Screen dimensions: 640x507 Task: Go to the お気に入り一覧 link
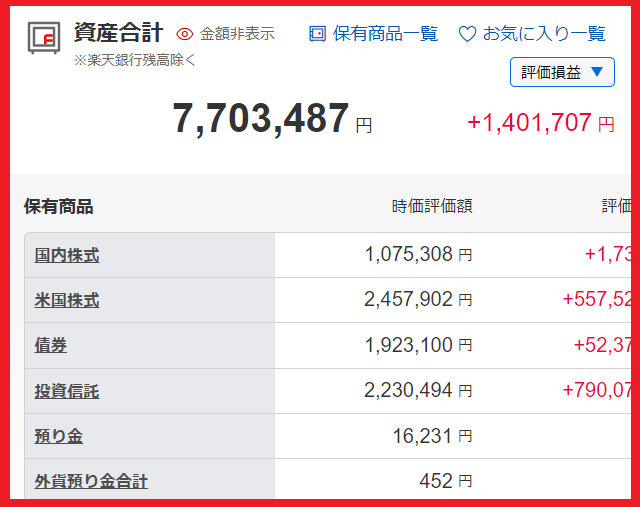pyautogui.click(x=544, y=34)
